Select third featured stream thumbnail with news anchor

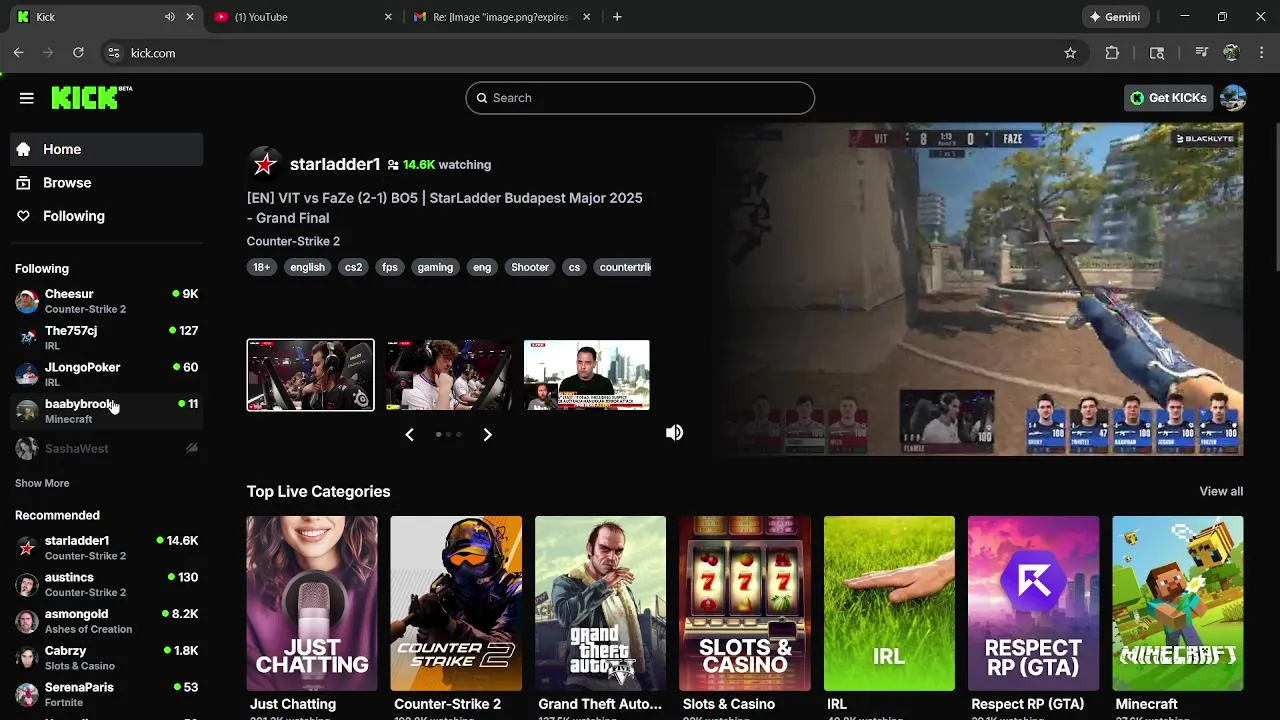(x=587, y=375)
